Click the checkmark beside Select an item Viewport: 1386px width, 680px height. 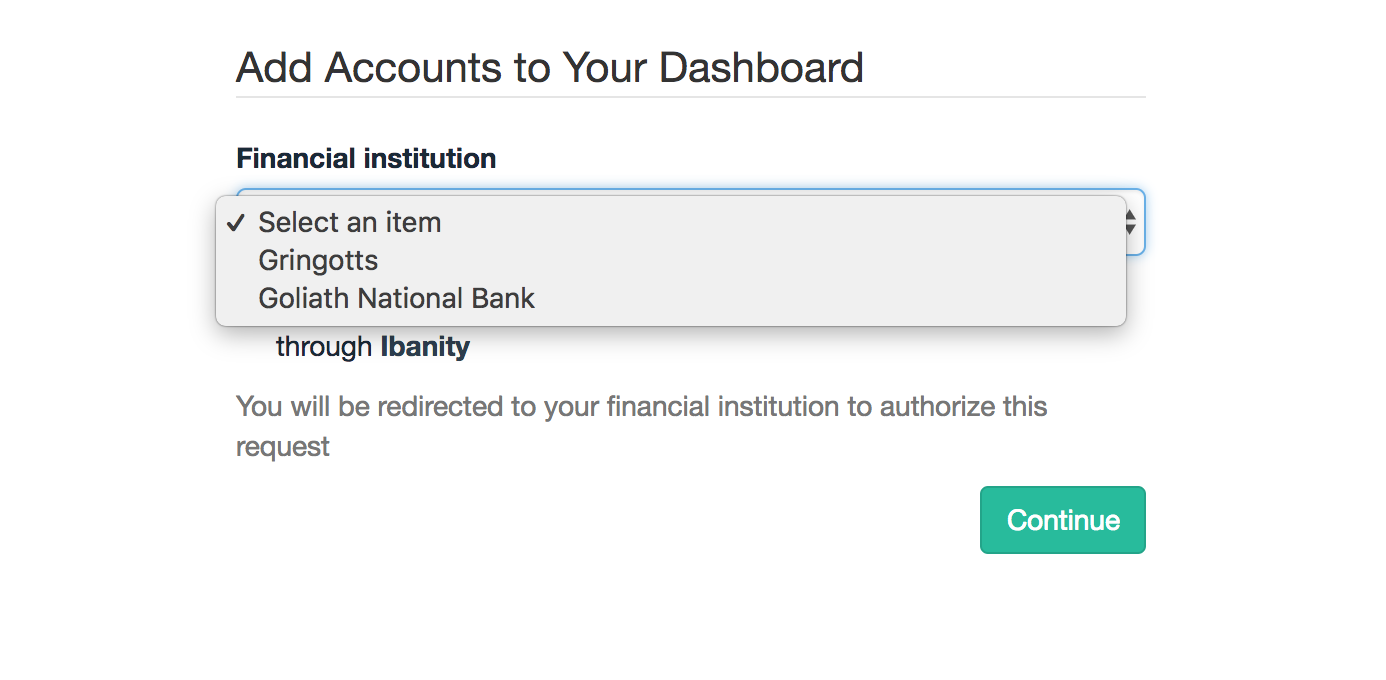click(x=236, y=222)
